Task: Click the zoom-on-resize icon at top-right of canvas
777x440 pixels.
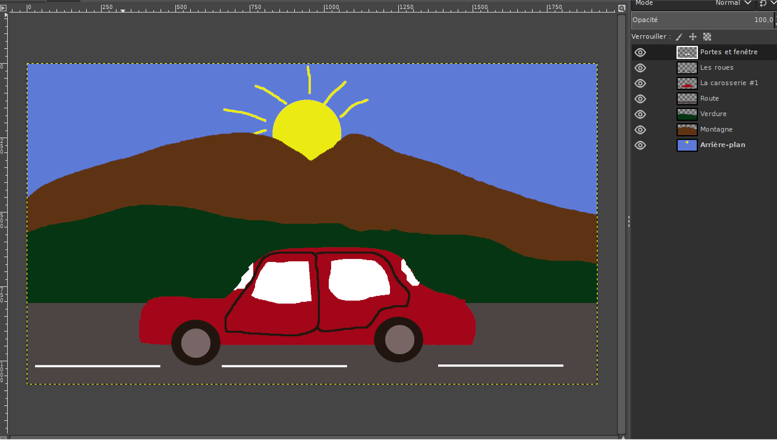Action: pyautogui.click(x=621, y=8)
